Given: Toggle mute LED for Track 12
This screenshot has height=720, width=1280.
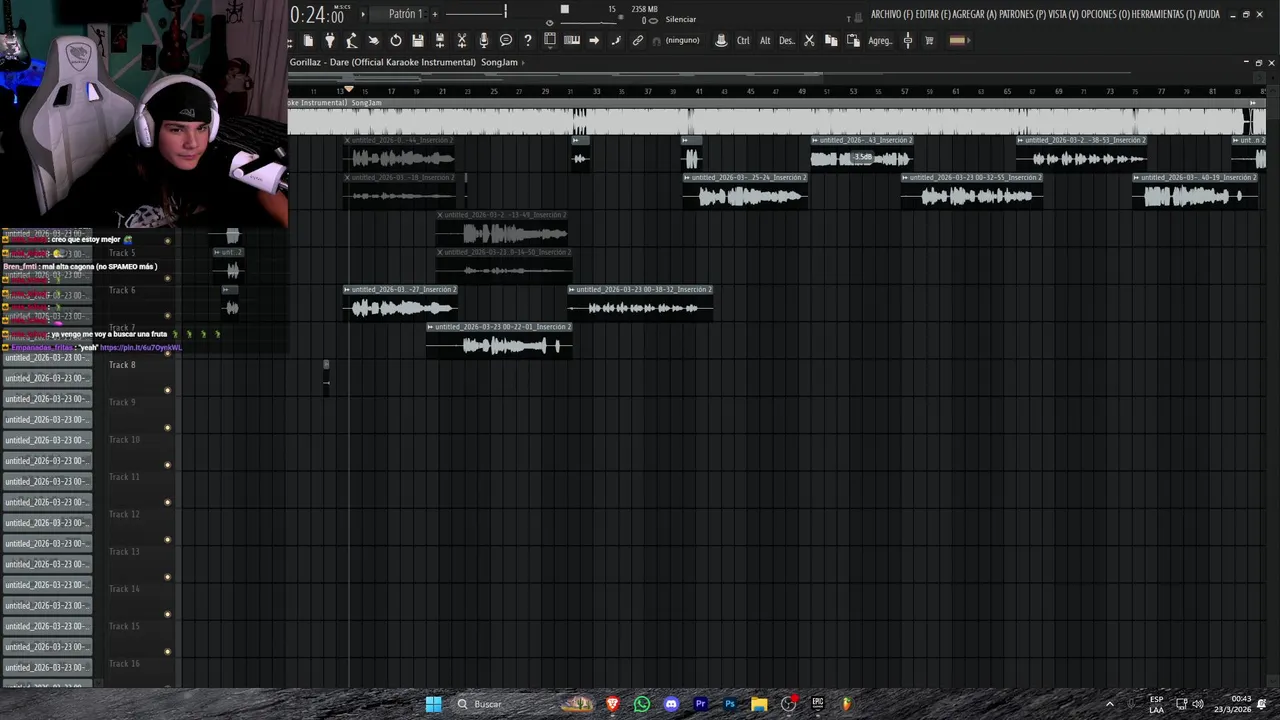Looking at the screenshot, I should [167, 540].
